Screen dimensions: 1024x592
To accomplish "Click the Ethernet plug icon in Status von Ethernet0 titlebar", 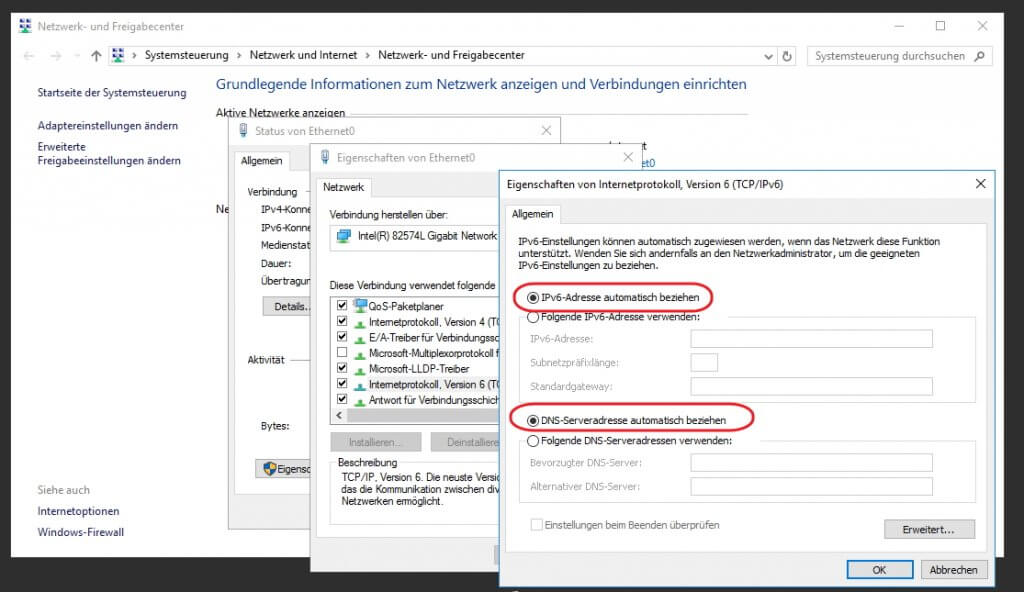I will [x=241, y=130].
